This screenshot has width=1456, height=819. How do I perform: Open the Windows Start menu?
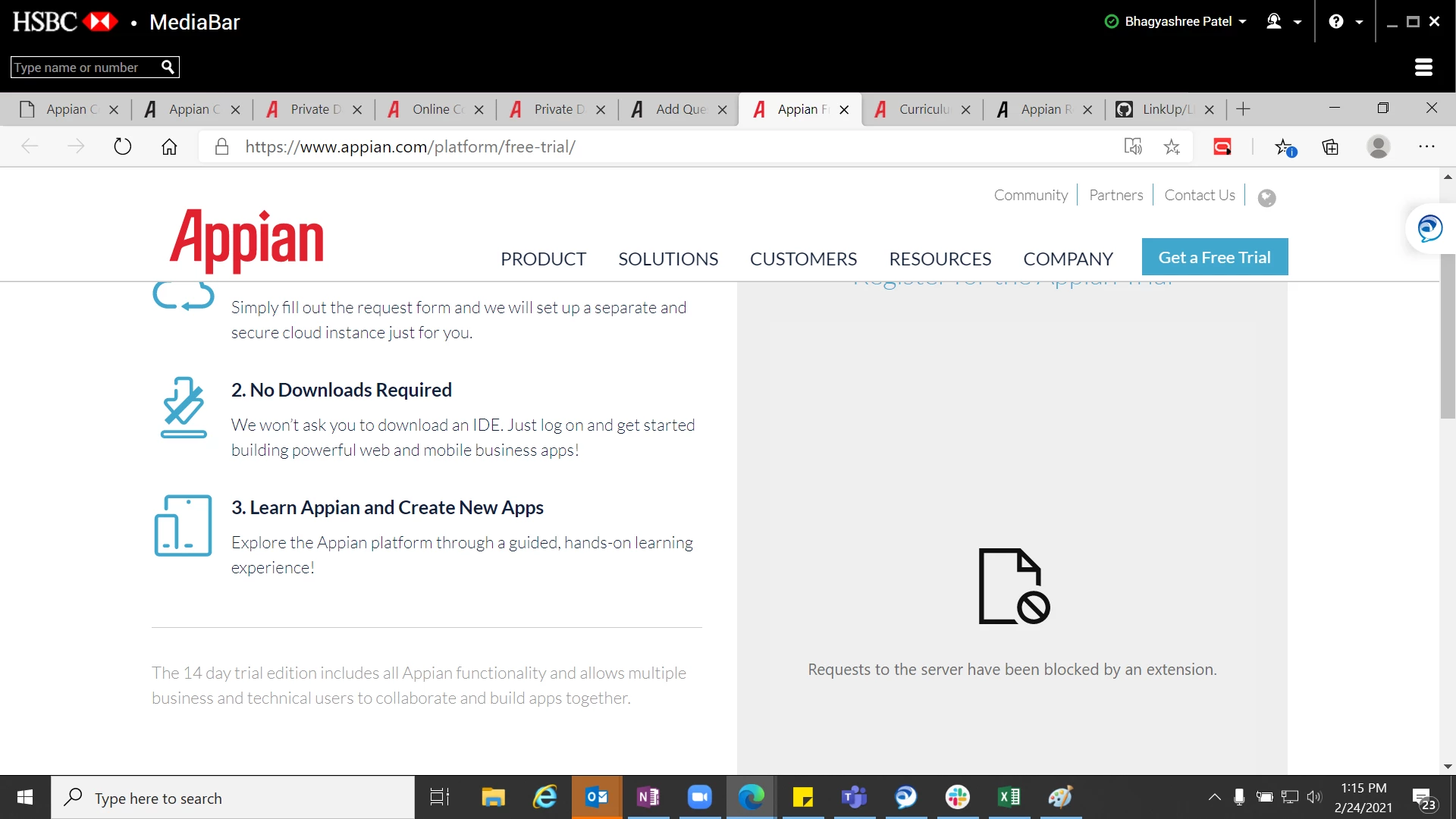pos(25,797)
